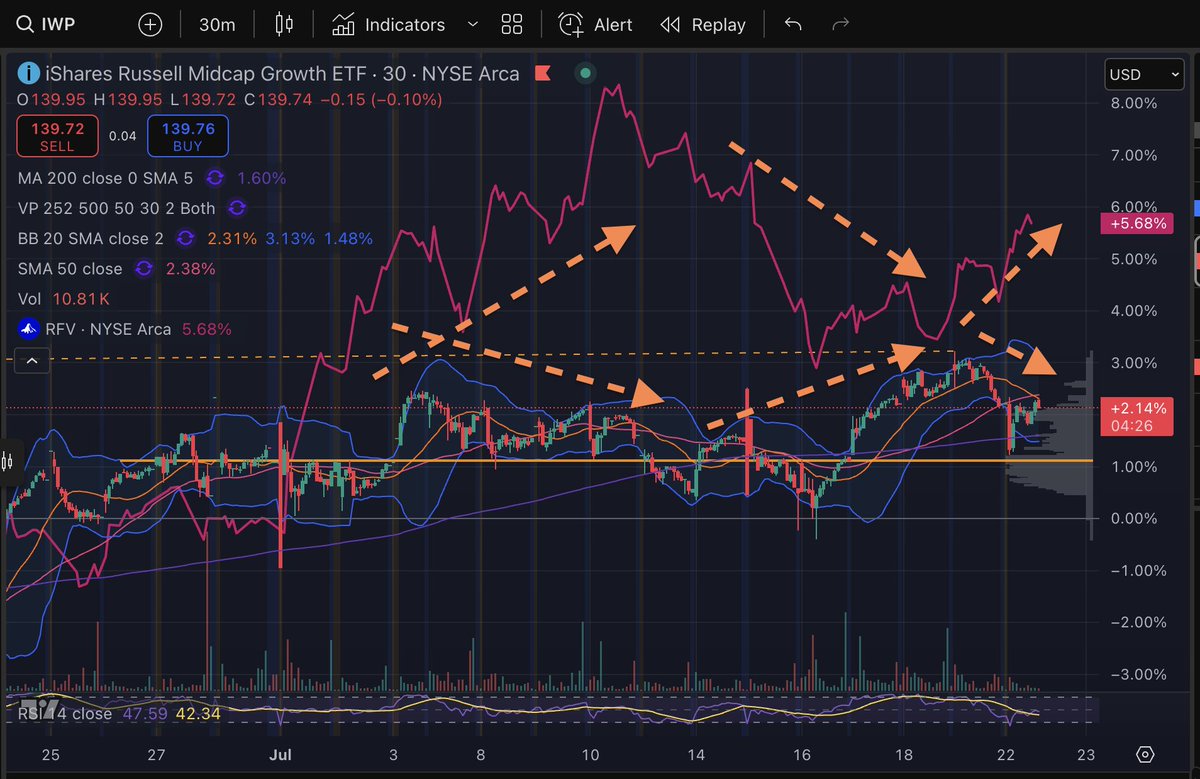Image resolution: width=1200 pixels, height=779 pixels.
Task: Click the BB 20 SMA row refresh icon
Action: coord(185,238)
